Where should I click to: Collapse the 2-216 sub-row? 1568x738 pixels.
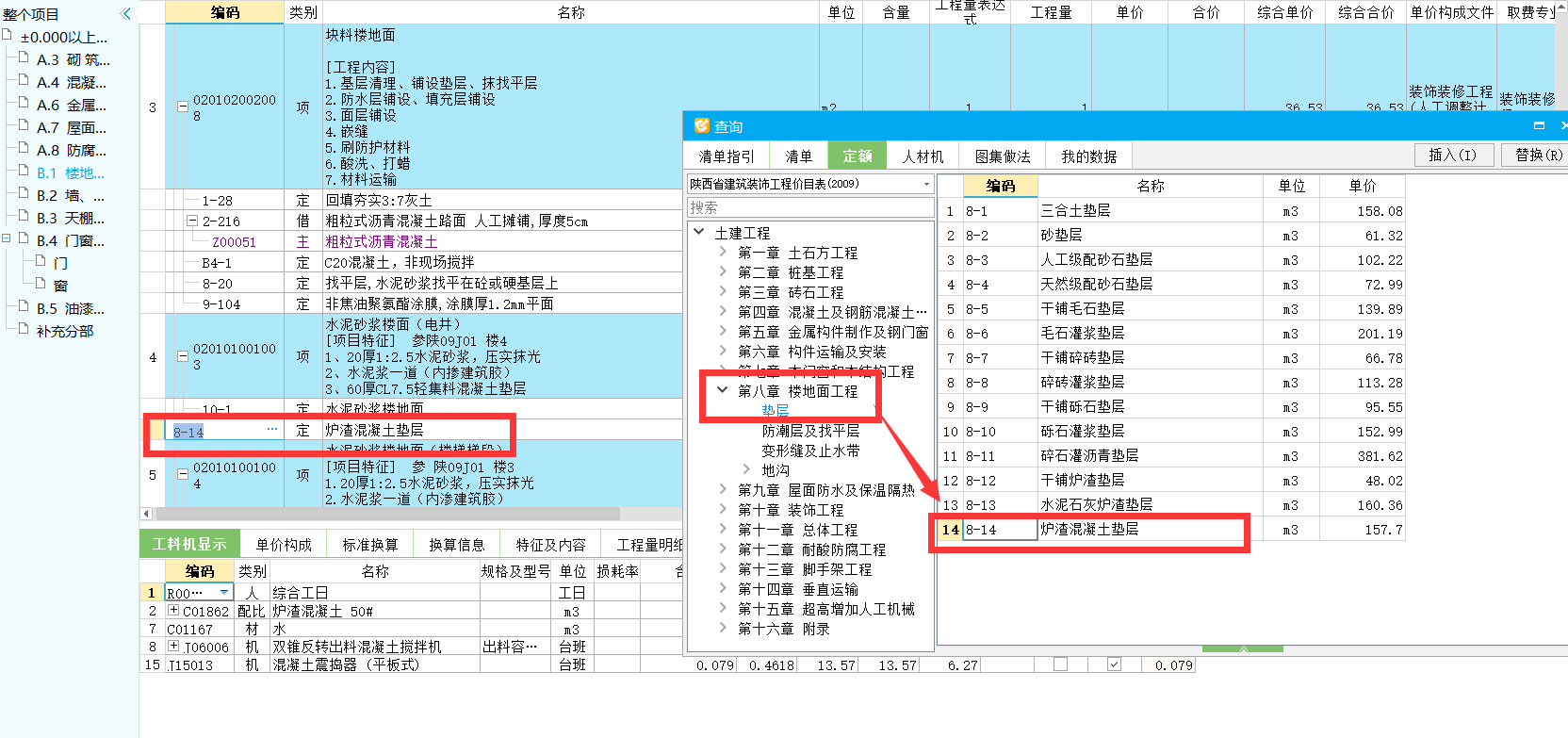click(x=192, y=221)
